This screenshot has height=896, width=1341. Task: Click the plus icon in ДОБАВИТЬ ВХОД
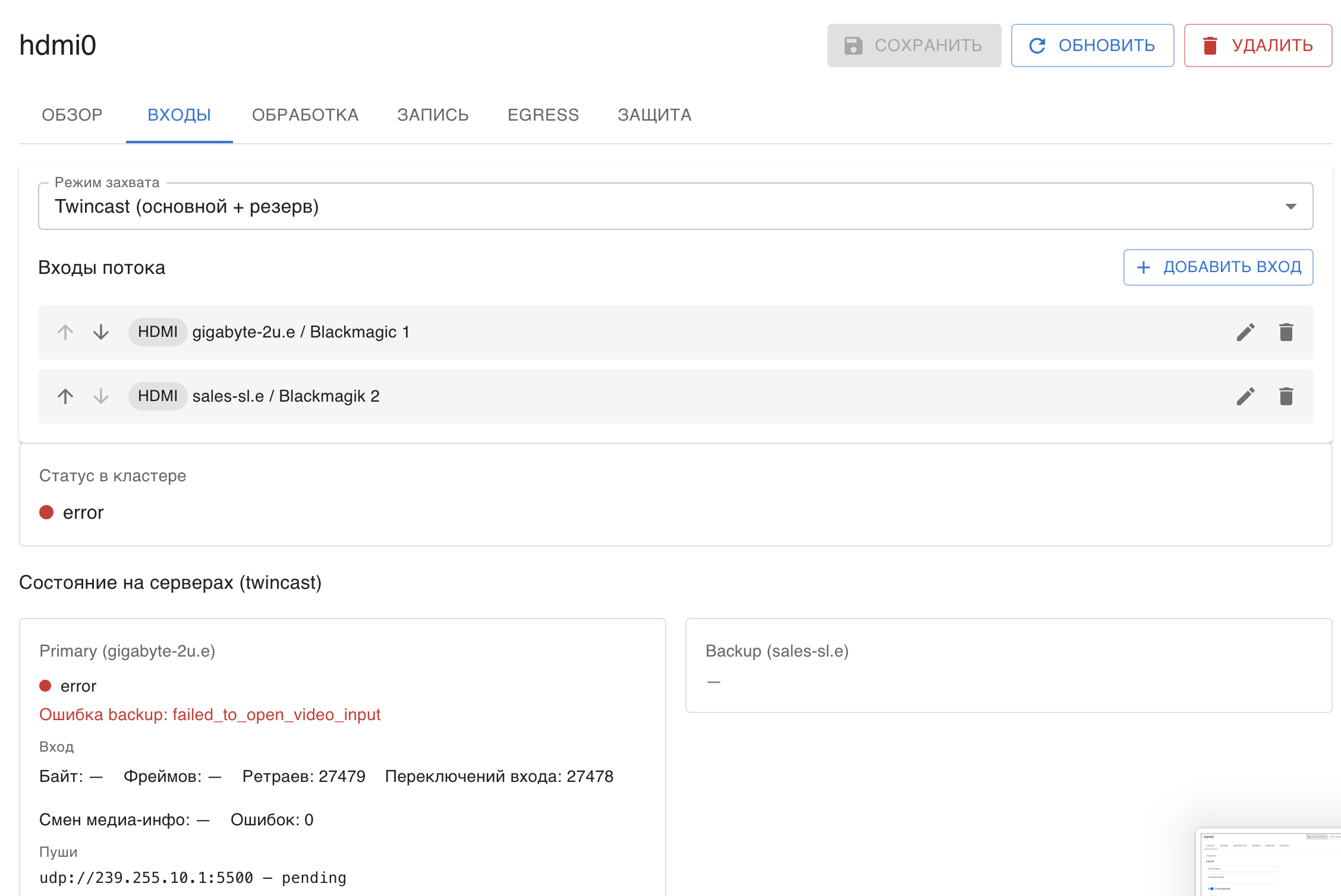1143,267
